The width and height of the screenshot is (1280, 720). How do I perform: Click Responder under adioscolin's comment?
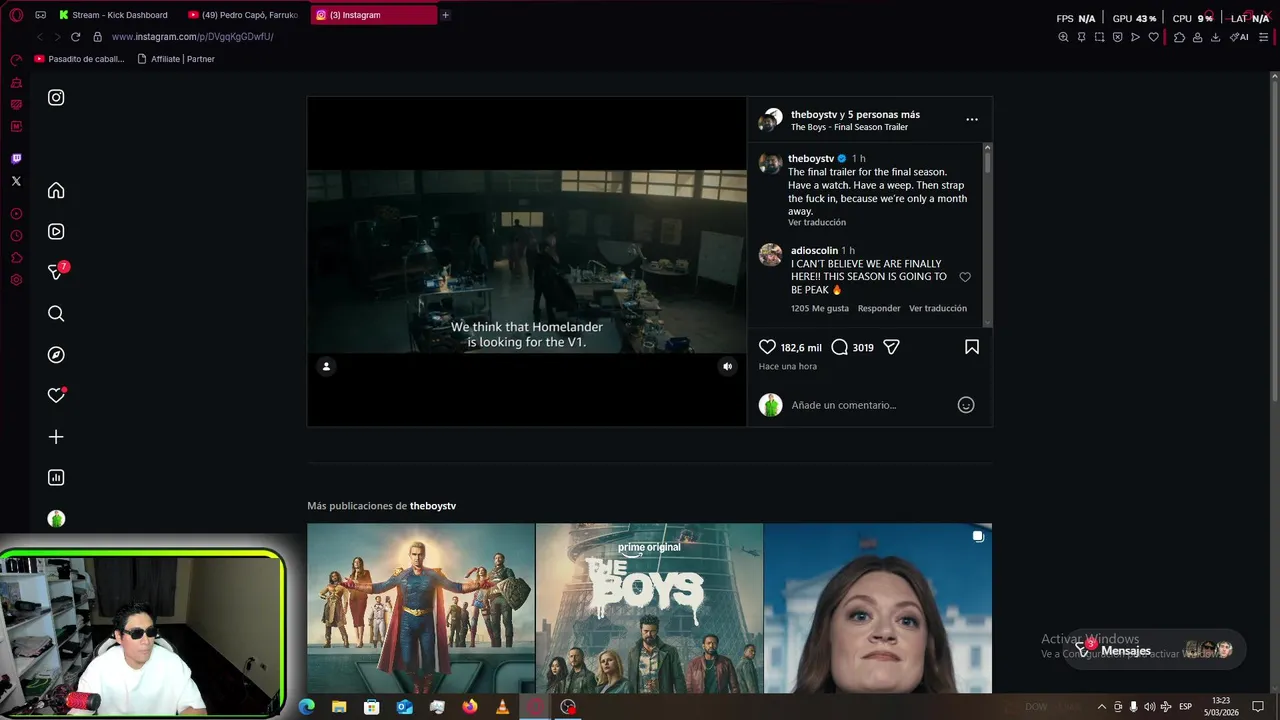pos(879,308)
